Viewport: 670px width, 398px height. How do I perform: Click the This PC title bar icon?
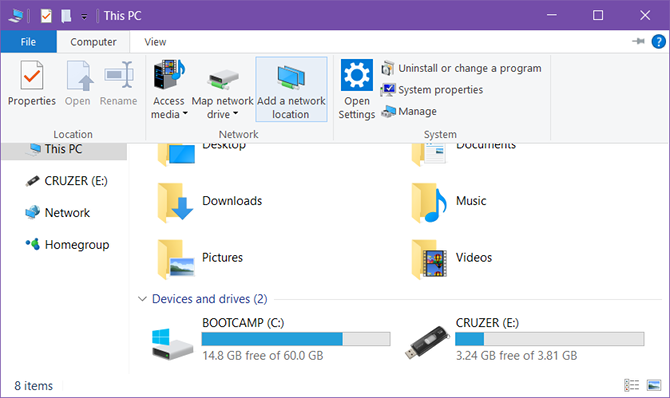tap(15, 16)
